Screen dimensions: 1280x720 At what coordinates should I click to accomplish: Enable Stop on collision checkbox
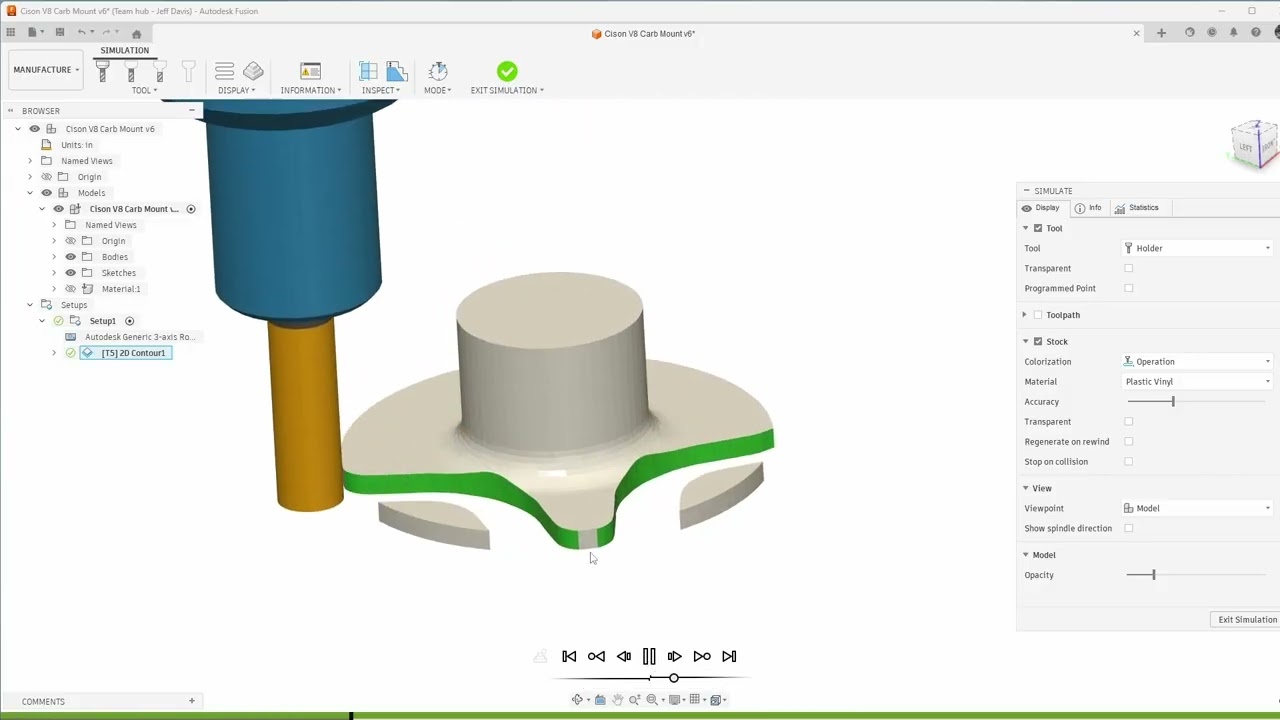(1129, 461)
